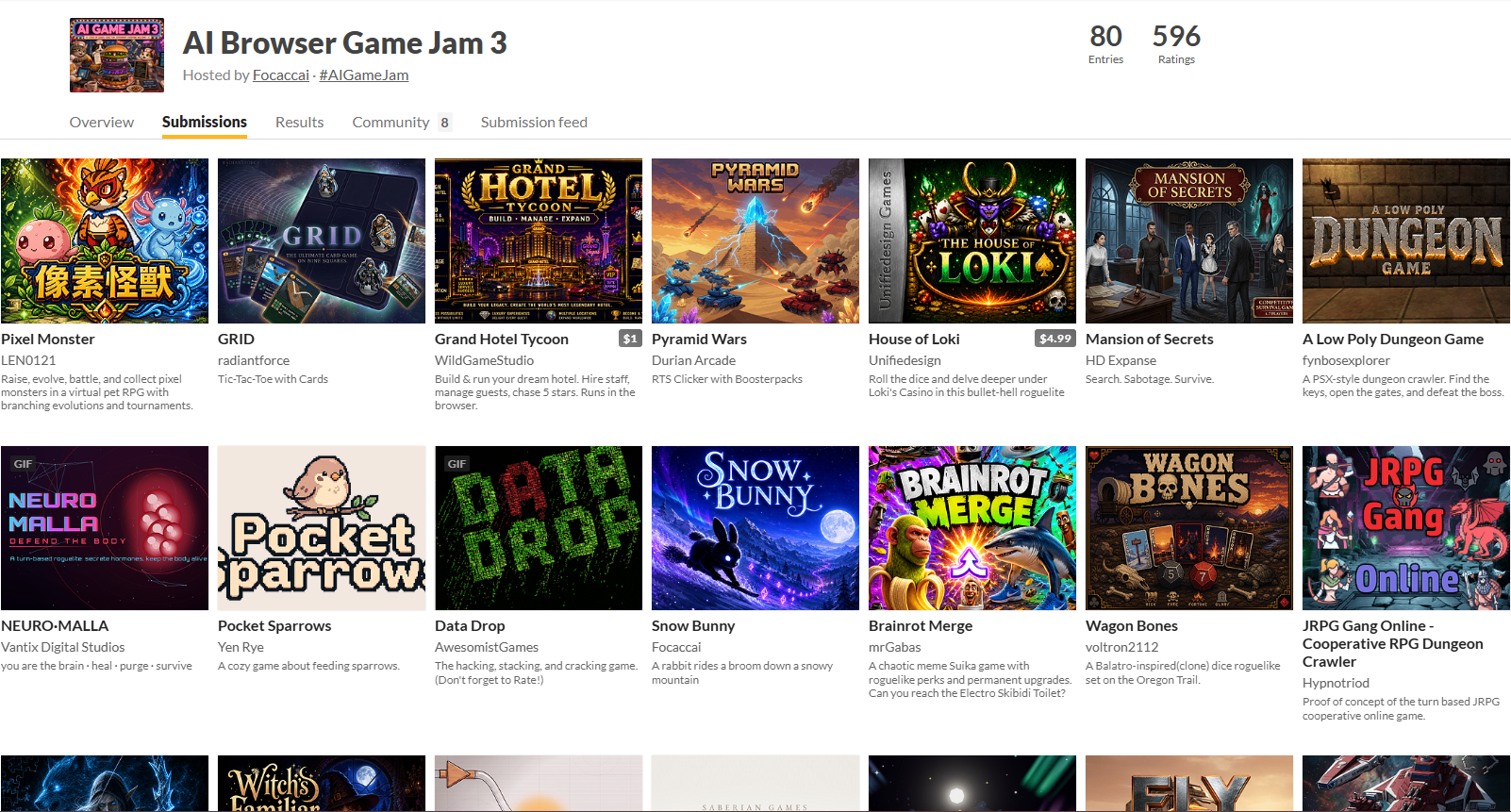
Task: Open the Wagon Bones cover thumbnail
Action: [x=1189, y=528]
